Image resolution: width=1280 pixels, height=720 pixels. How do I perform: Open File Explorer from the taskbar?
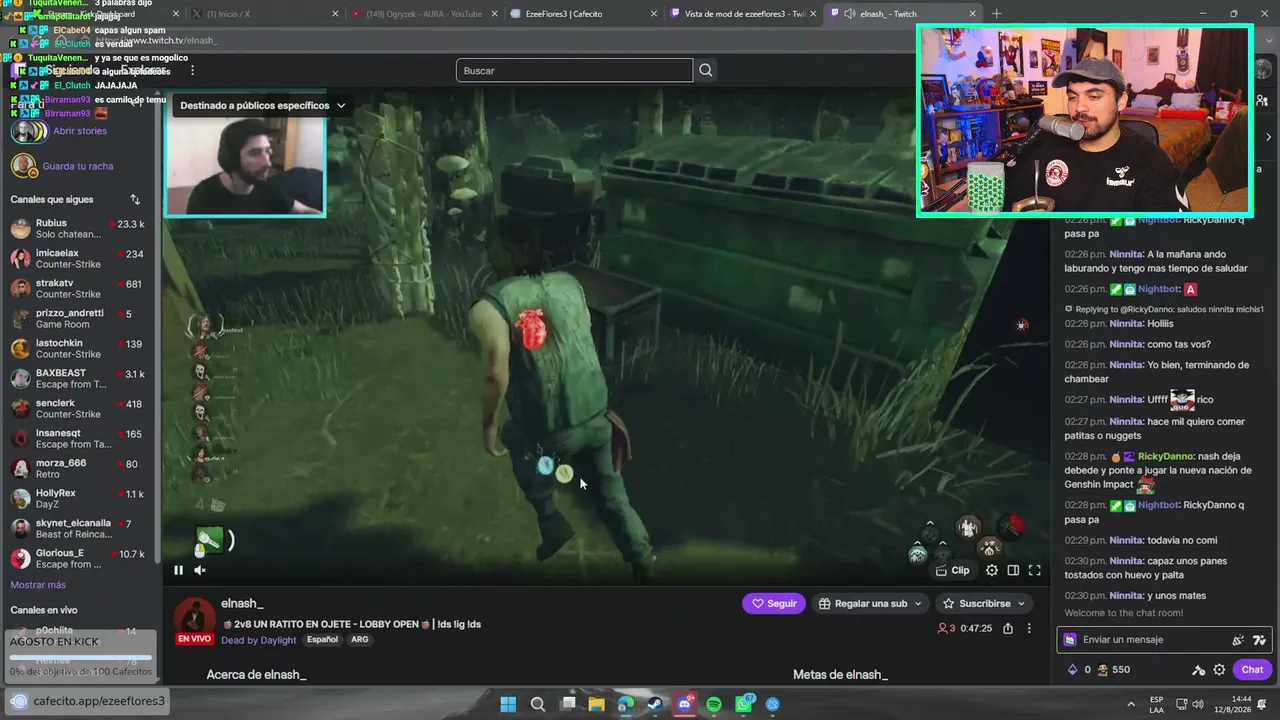point(597,704)
